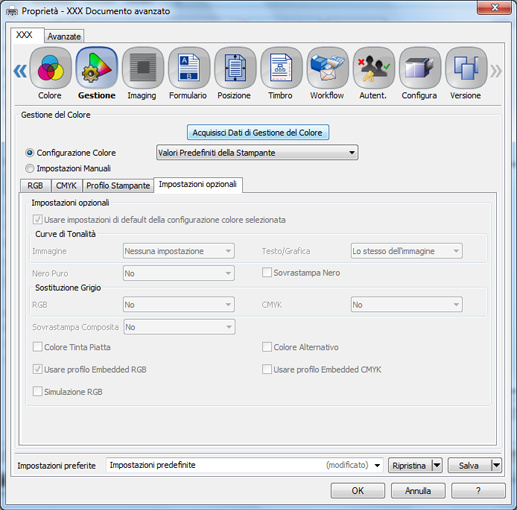Image resolution: width=517 pixels, height=510 pixels.
Task: Open the Versione icon
Action: (x=466, y=68)
